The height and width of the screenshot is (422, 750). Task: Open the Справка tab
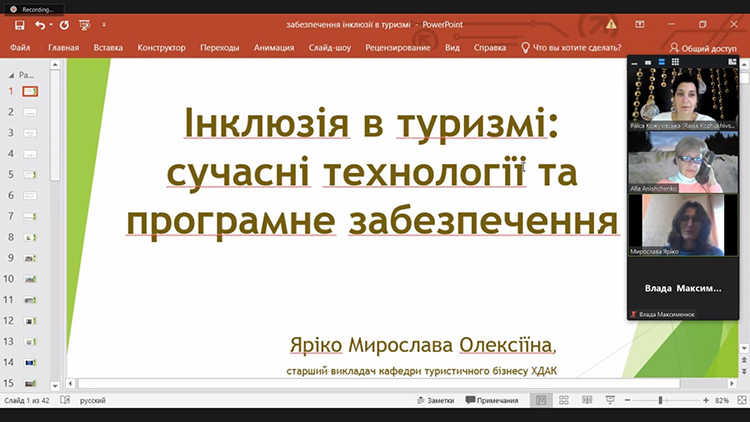(x=490, y=47)
